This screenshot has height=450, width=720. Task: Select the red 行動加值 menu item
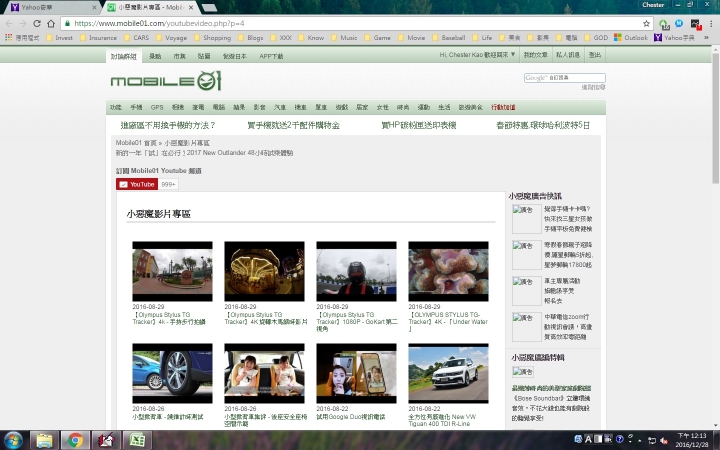tap(503, 107)
